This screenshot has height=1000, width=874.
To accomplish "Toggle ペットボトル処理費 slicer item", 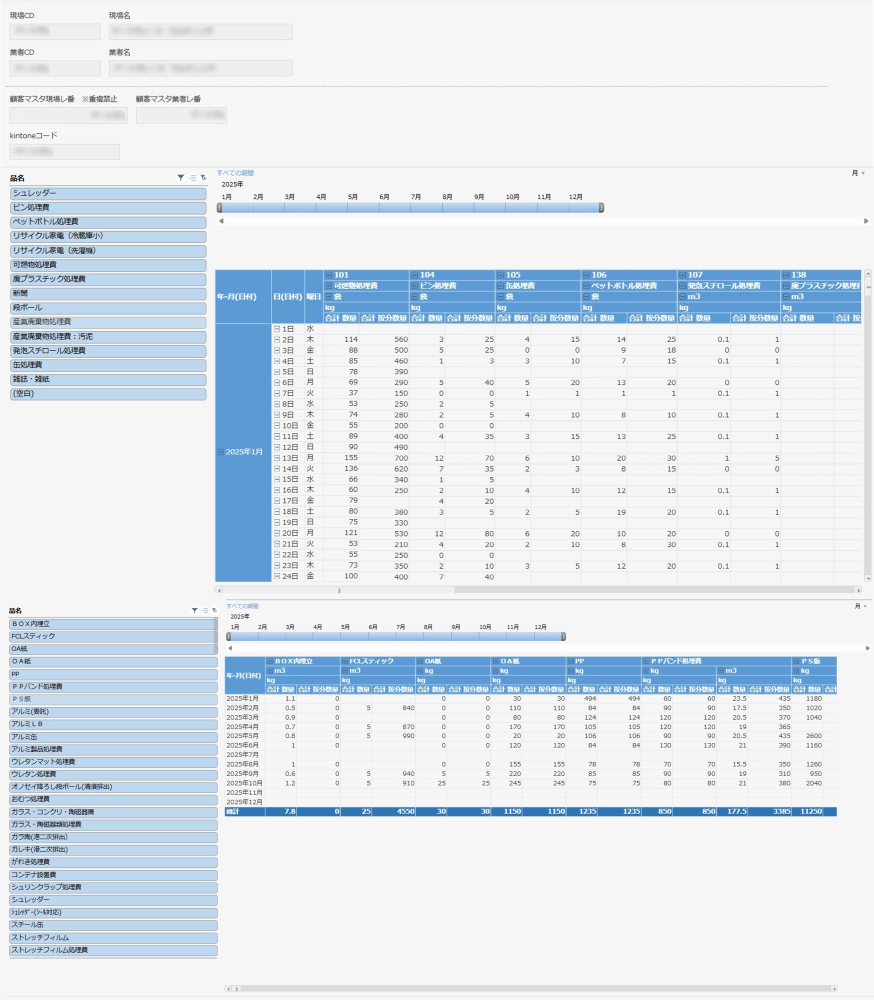I will tap(107, 221).
